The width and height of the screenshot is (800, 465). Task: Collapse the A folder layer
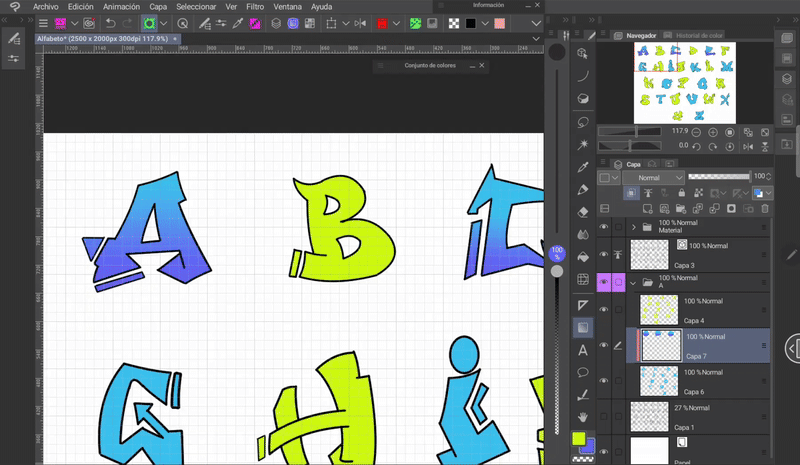click(633, 282)
